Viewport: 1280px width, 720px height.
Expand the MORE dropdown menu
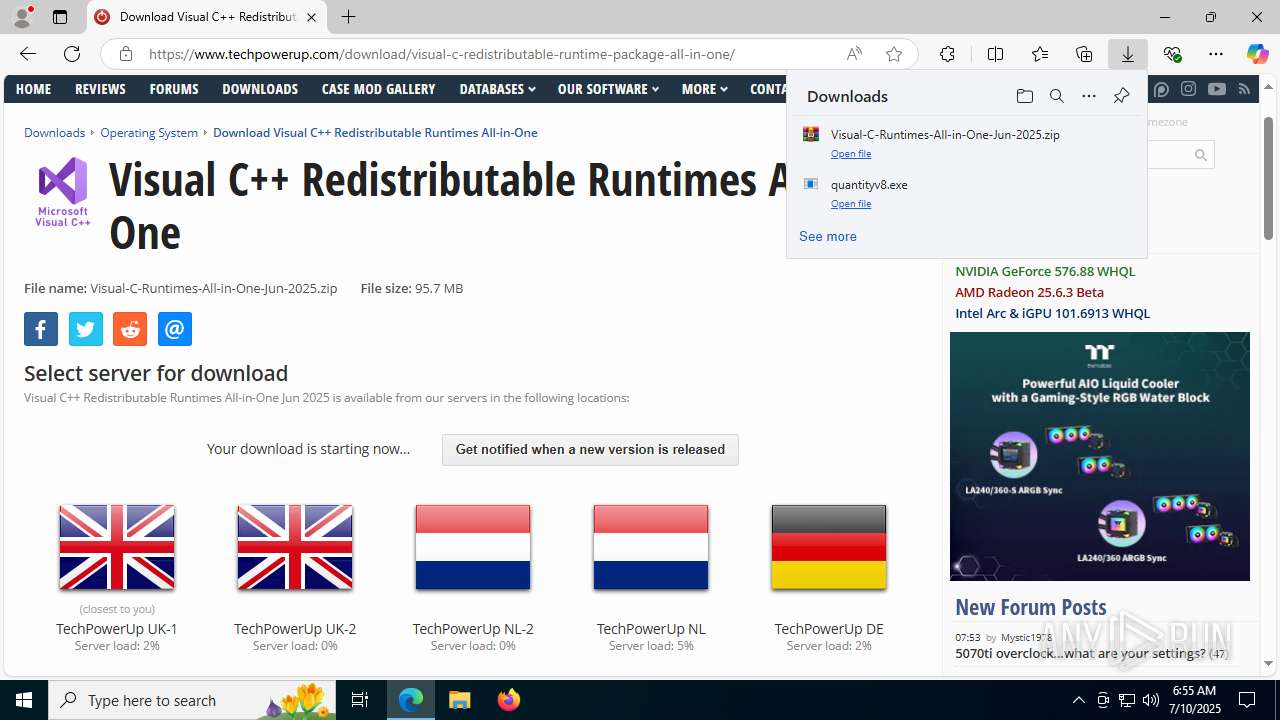[x=704, y=89]
